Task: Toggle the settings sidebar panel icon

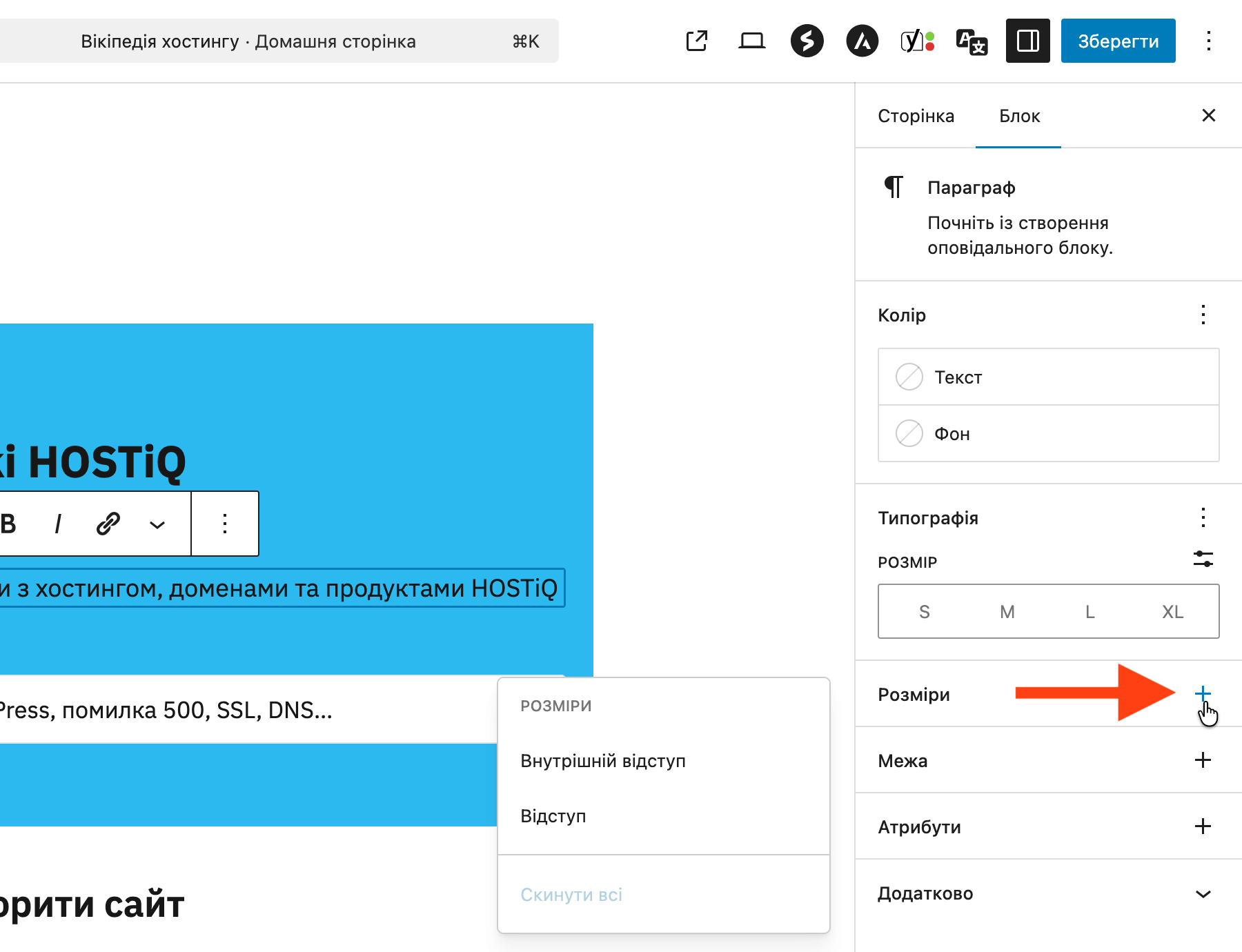Action: (1027, 41)
